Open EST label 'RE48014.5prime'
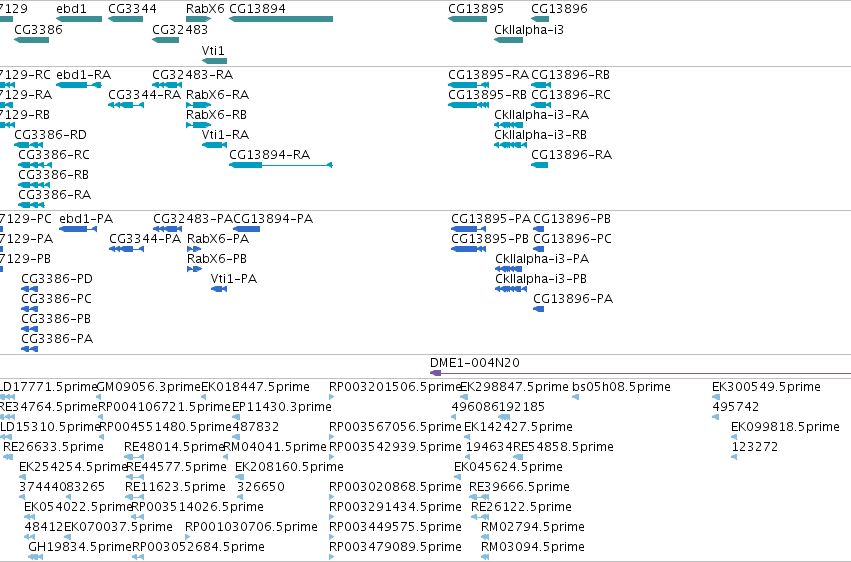 pos(174,447)
